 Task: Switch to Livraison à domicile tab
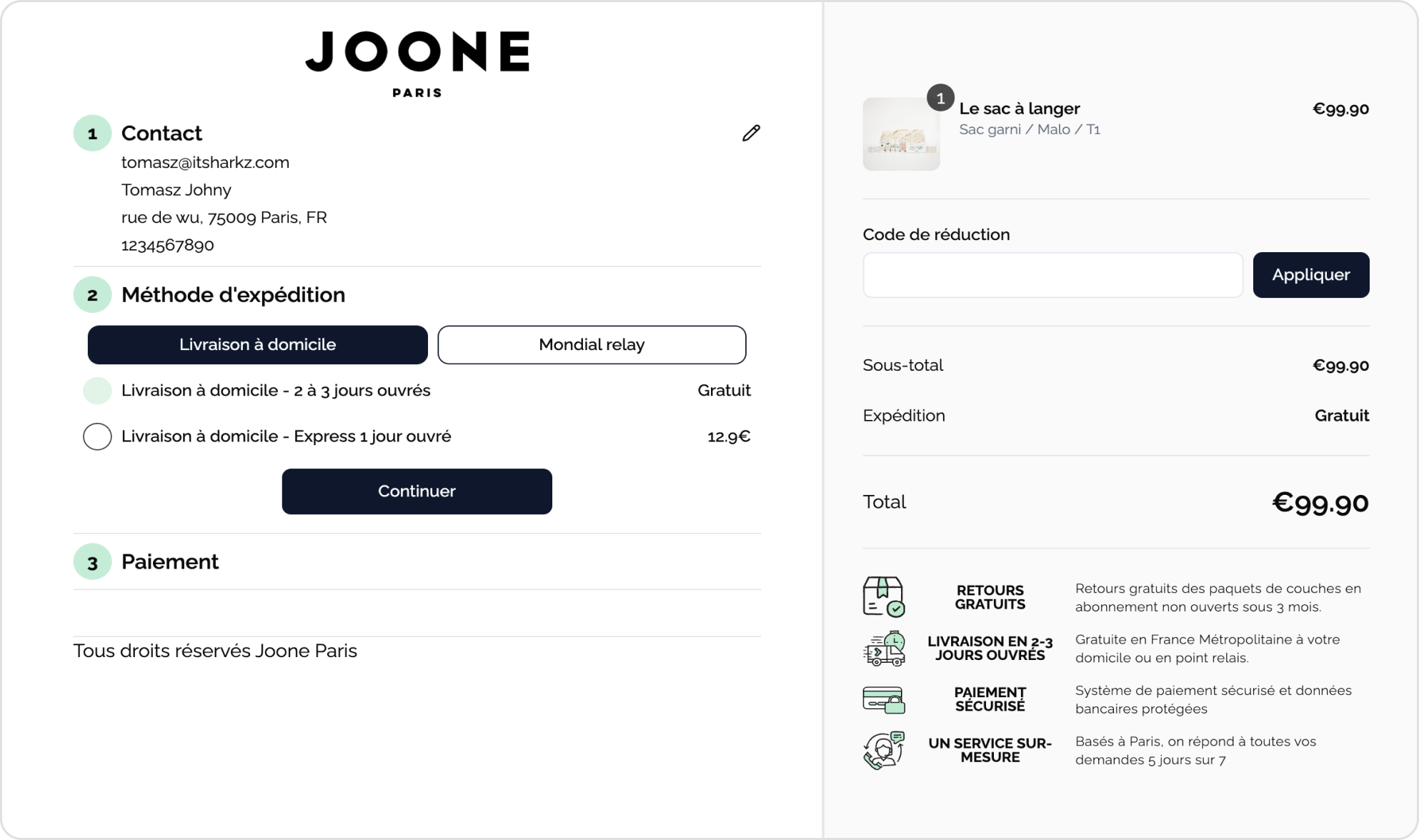tap(258, 345)
